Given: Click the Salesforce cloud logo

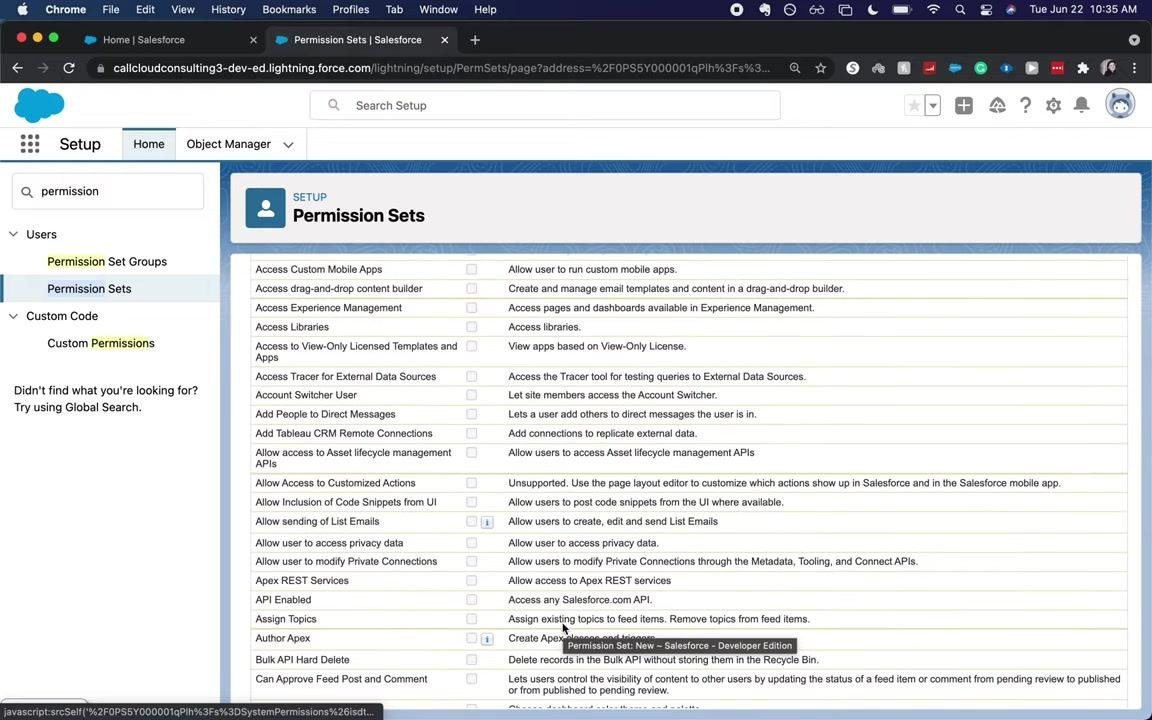Looking at the screenshot, I should [39, 105].
